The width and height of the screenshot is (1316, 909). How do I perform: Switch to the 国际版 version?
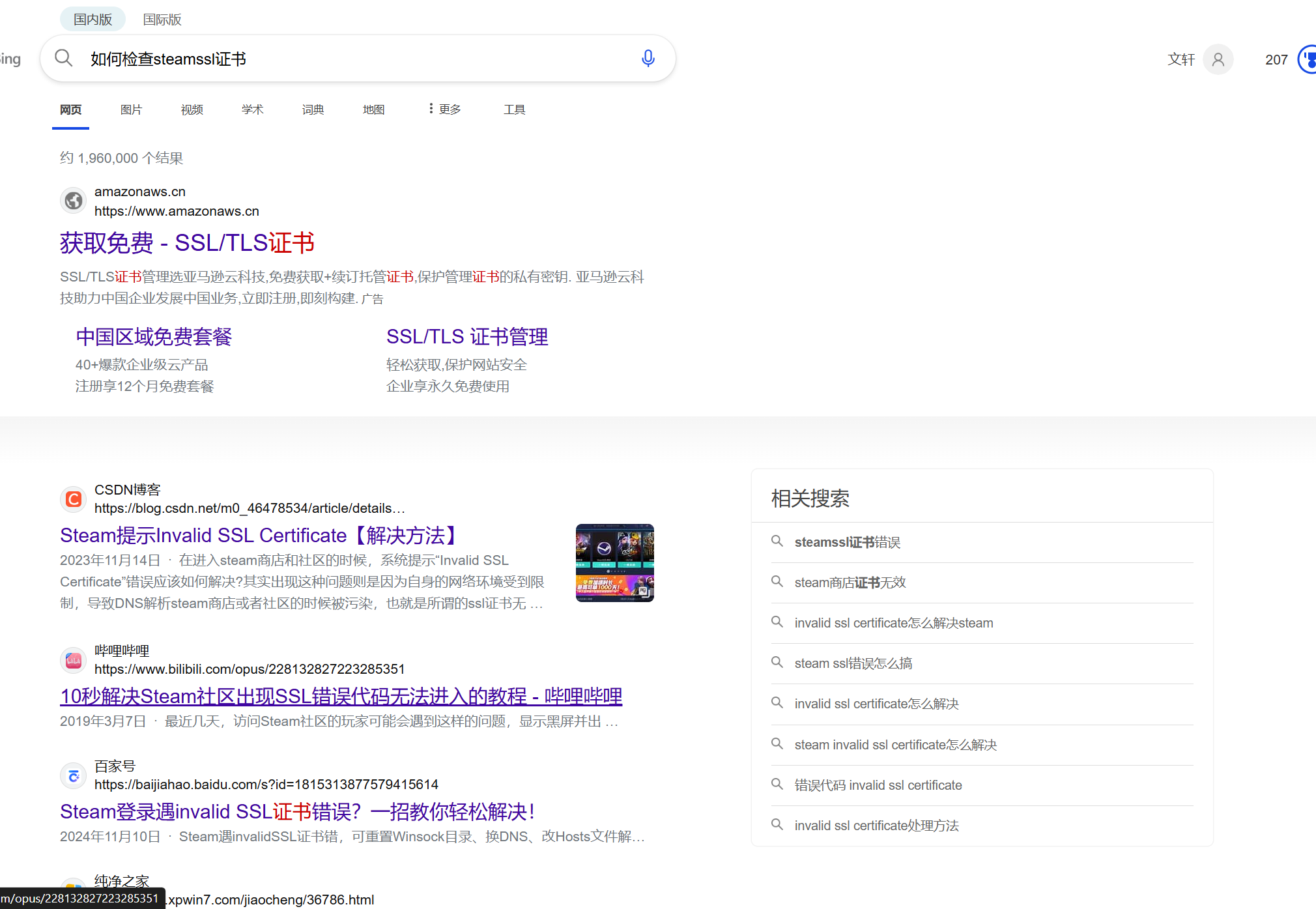[162, 19]
